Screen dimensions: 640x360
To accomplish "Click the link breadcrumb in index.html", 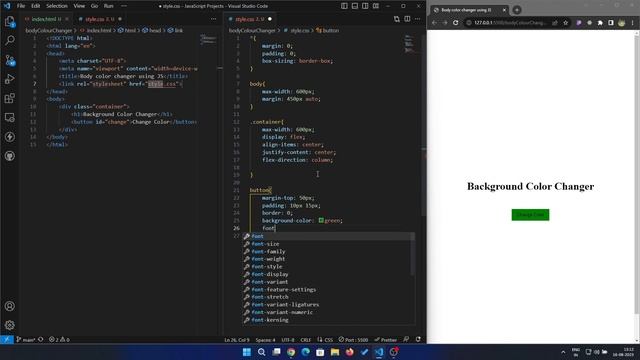I will 176,30.
